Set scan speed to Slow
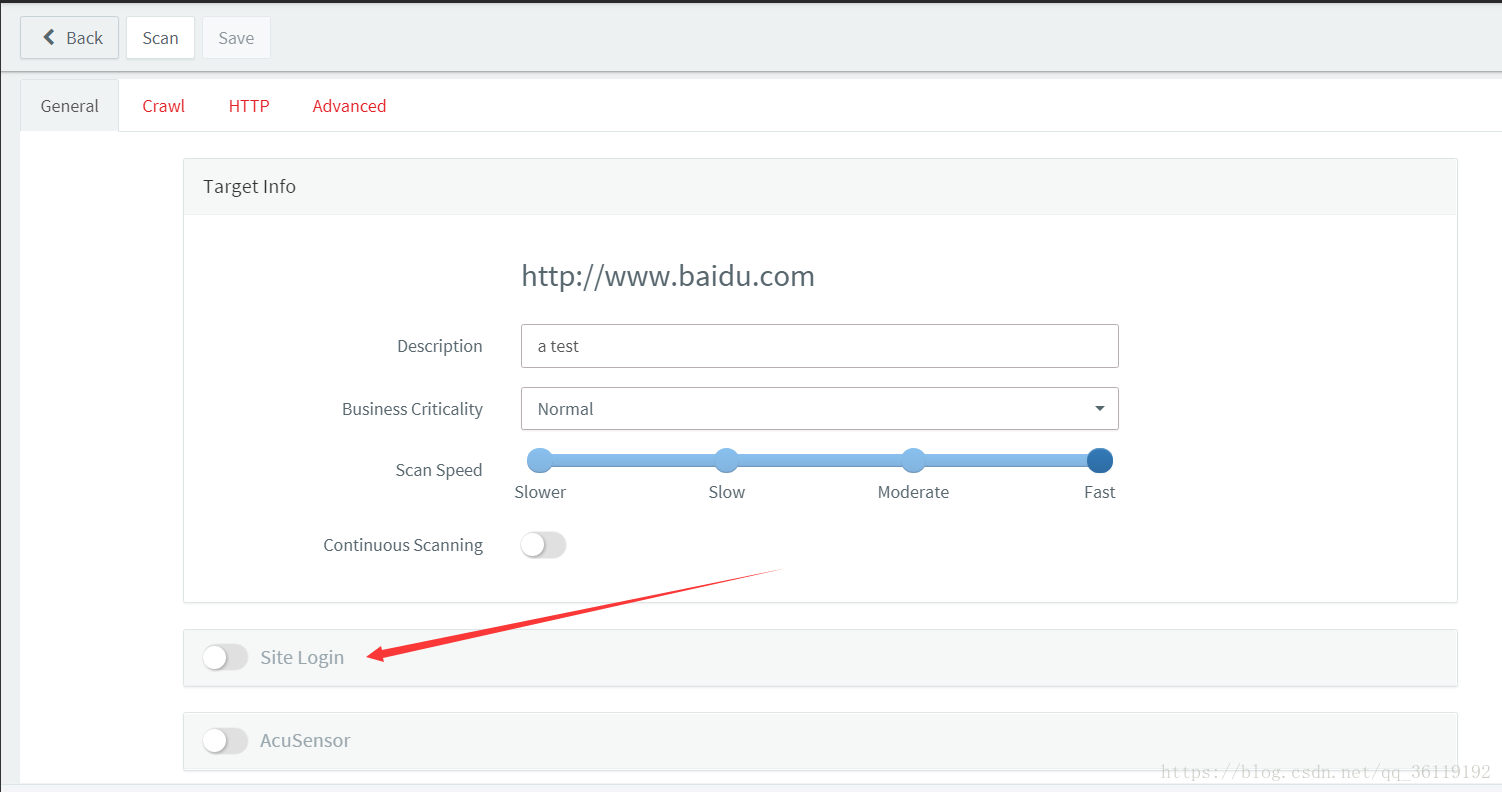The height and width of the screenshot is (792, 1502). [x=727, y=461]
